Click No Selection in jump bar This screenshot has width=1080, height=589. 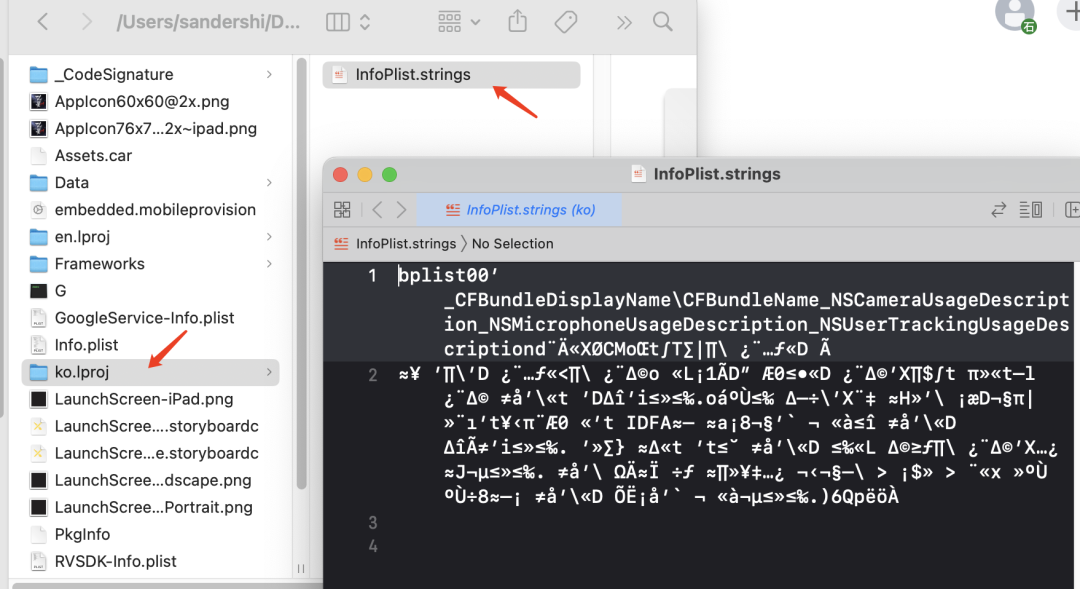click(x=512, y=244)
